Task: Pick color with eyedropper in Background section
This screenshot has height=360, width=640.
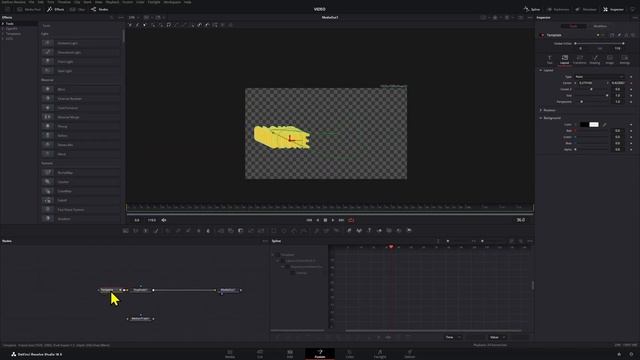Action: [604, 124]
